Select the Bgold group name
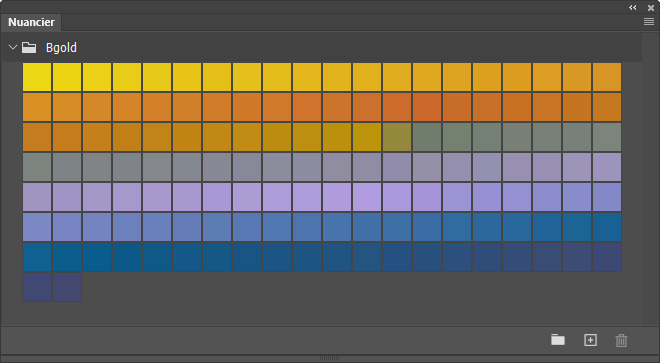Viewport: 660px width, 363px height. pos(61,48)
